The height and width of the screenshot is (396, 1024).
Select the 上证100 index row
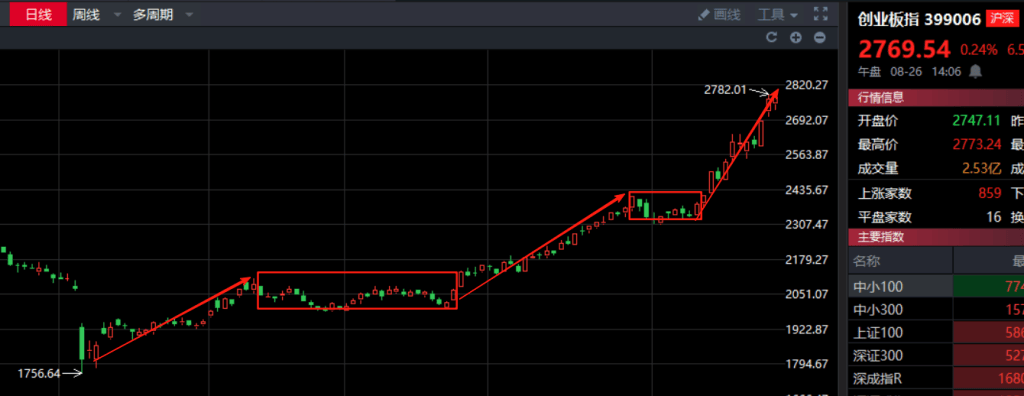point(936,333)
